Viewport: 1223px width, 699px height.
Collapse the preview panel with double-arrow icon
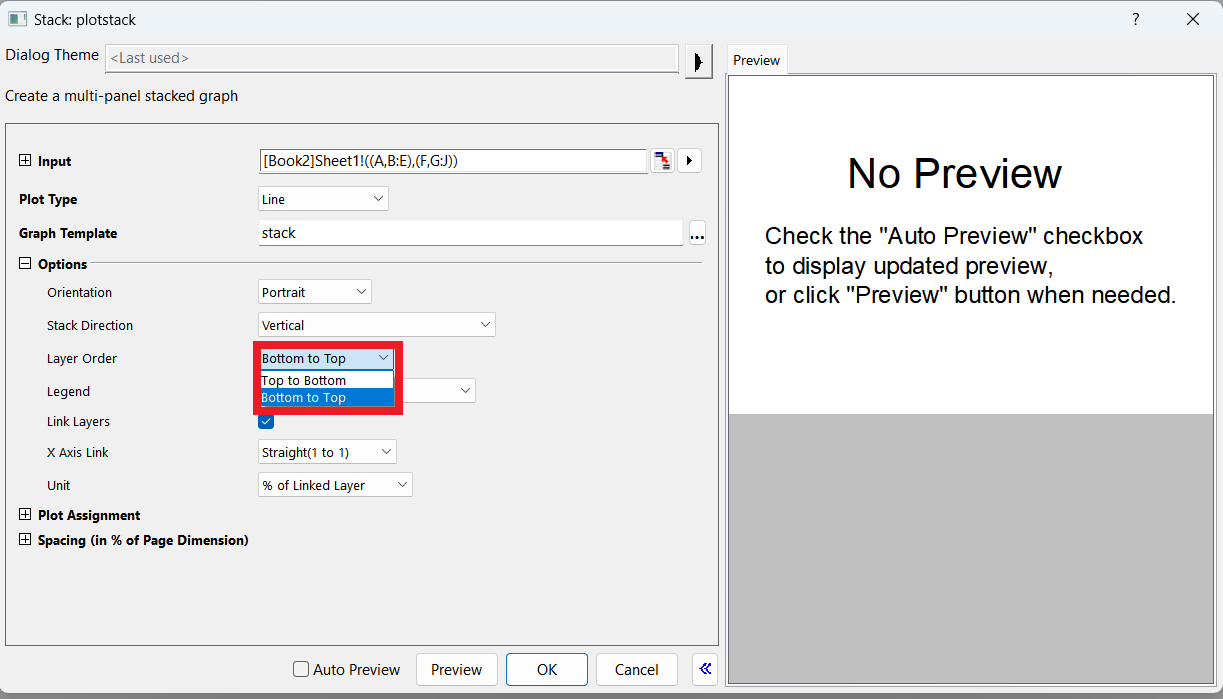point(705,669)
